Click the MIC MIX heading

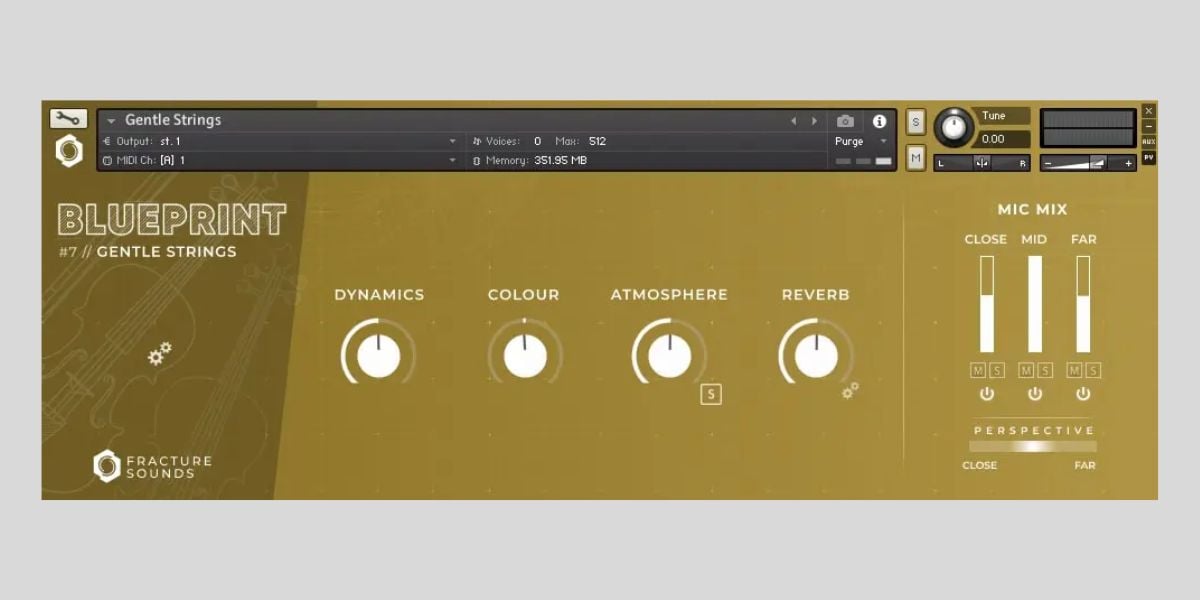(x=1033, y=209)
